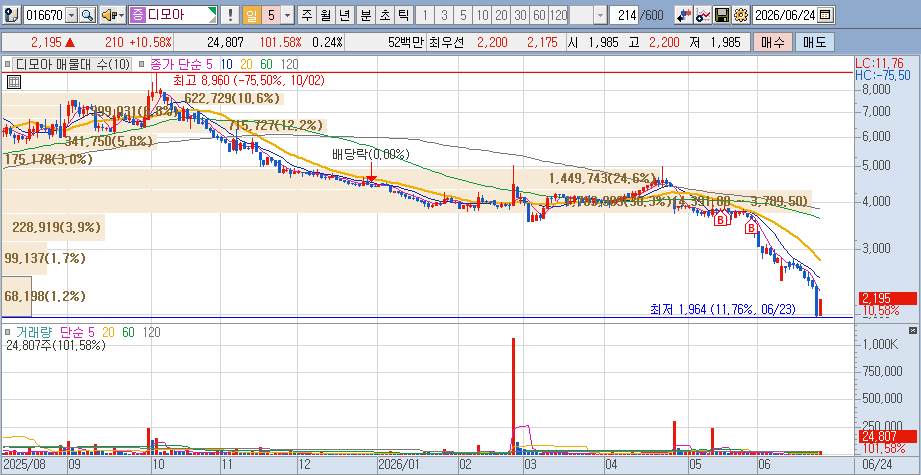The height and width of the screenshot is (475, 921).
Task: Click the 매도 sell button
Action: [x=814, y=42]
